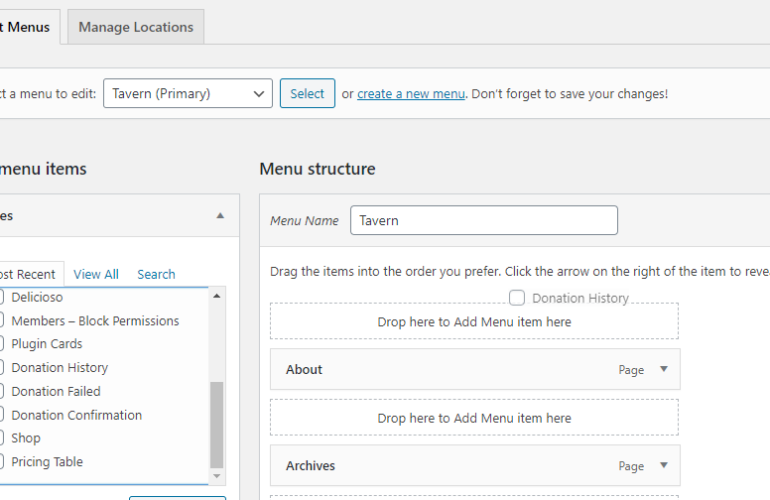The image size is (770, 500).
Task: Follow the create a new menu link
Action: click(x=411, y=94)
